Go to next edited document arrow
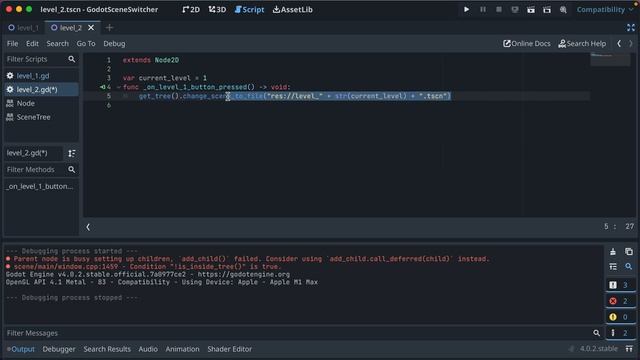Screen dimensions: 640x360 tap(631, 44)
